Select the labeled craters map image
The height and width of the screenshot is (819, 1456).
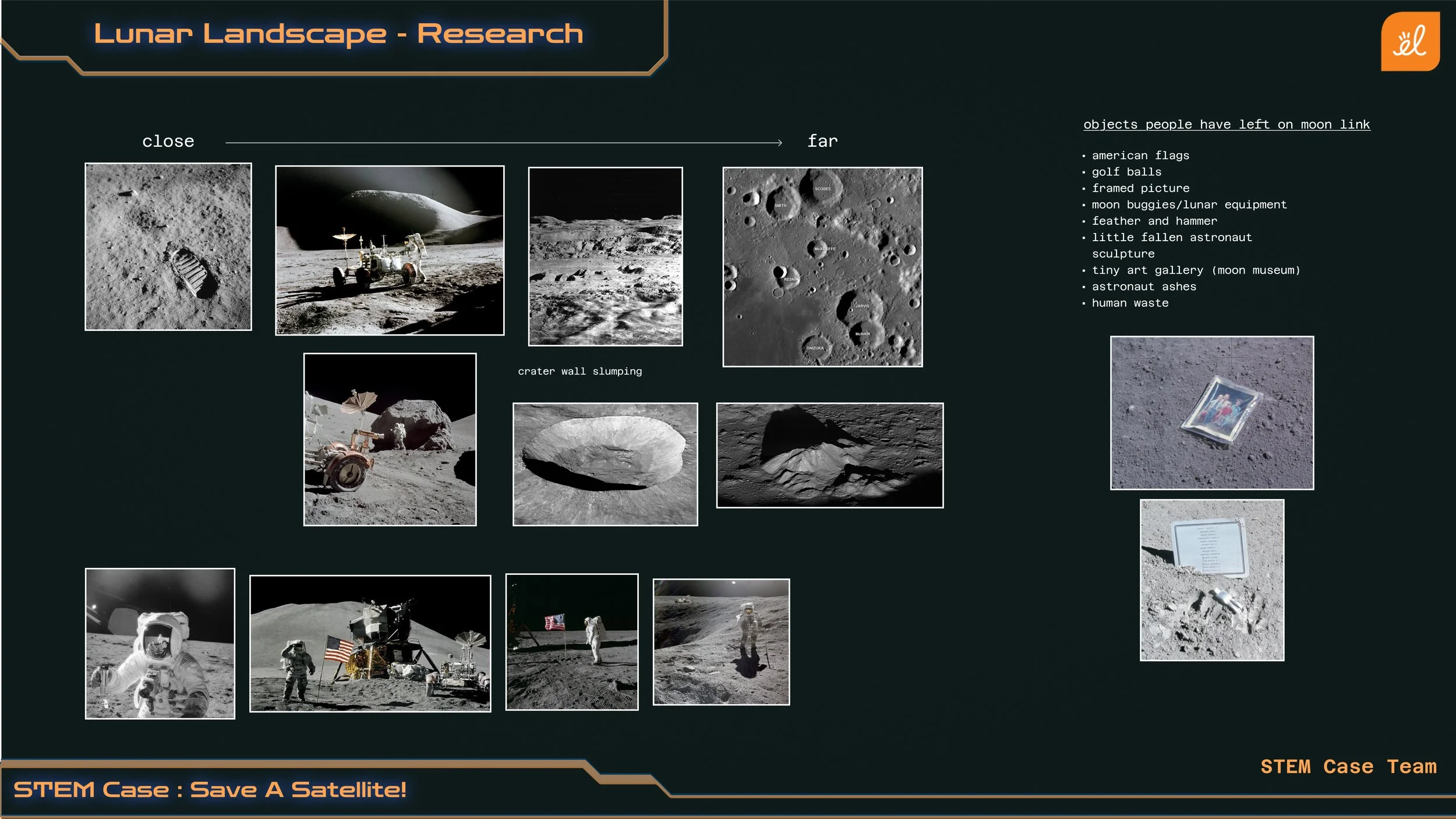(x=822, y=267)
